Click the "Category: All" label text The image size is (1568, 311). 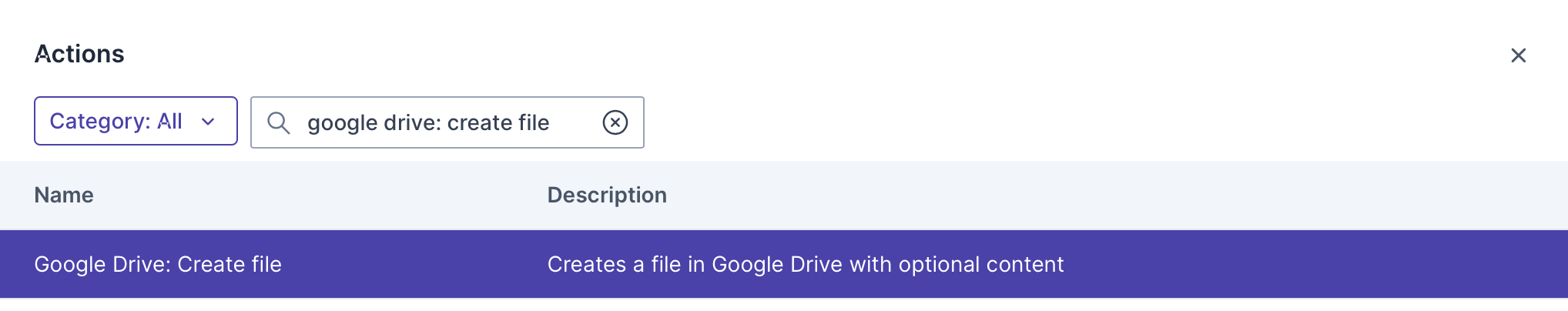116,121
